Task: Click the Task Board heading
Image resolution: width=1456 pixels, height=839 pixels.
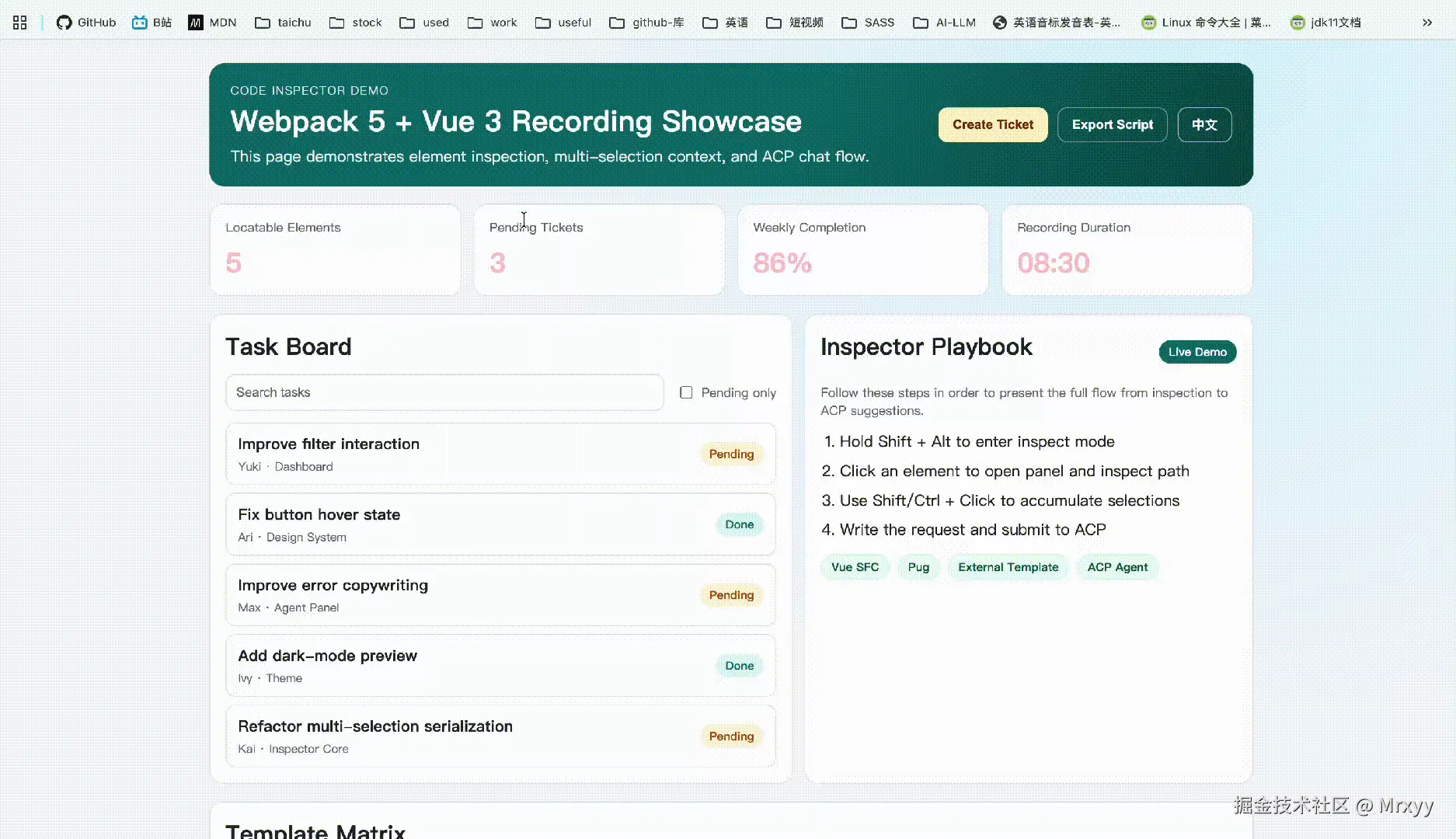Action: coord(288,346)
